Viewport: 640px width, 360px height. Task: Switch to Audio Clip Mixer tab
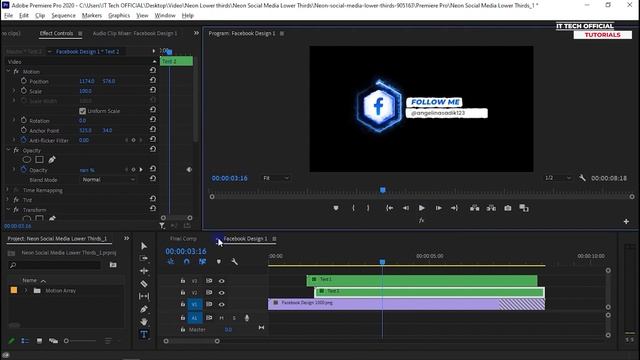135,33
